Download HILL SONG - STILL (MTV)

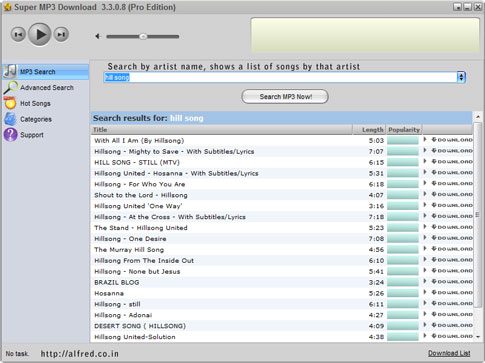click(x=452, y=162)
